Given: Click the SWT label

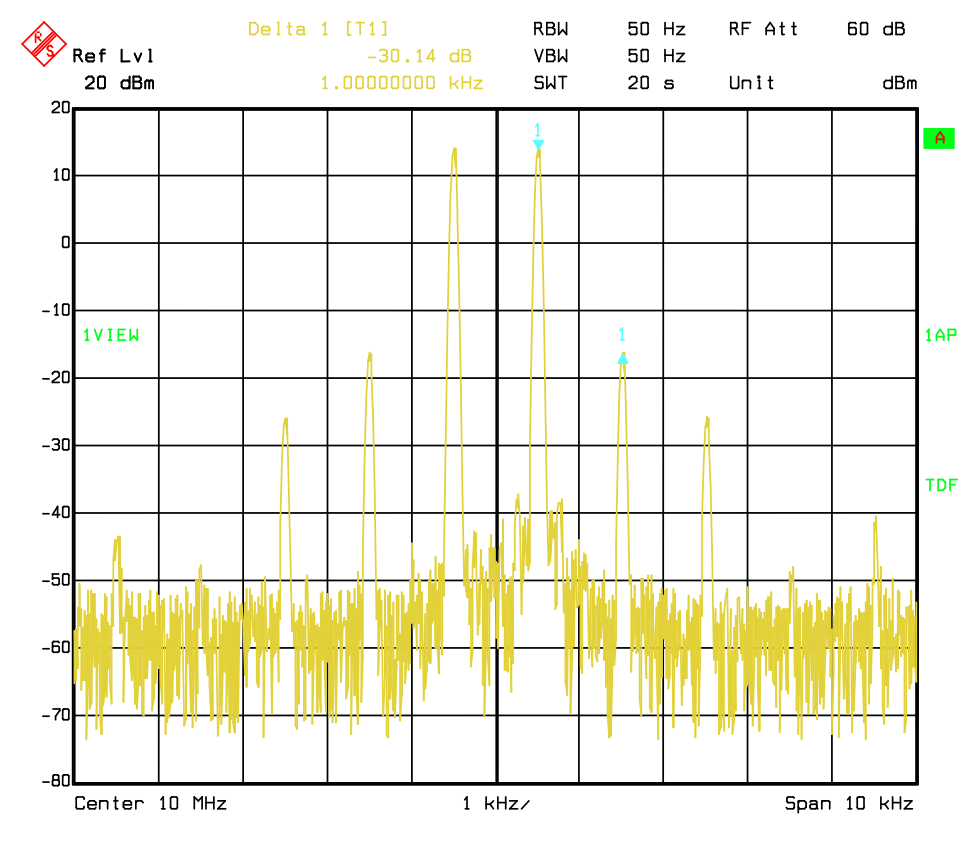Looking at the screenshot, I should point(551,83).
